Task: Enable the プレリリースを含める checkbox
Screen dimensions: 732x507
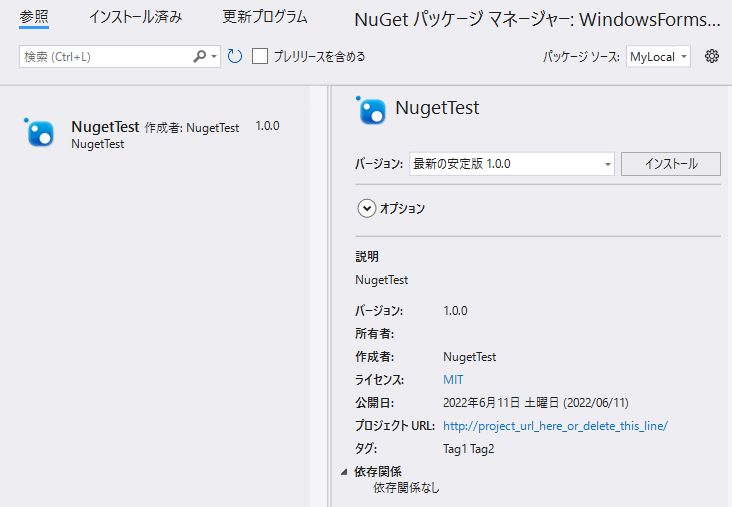Action: click(260, 56)
